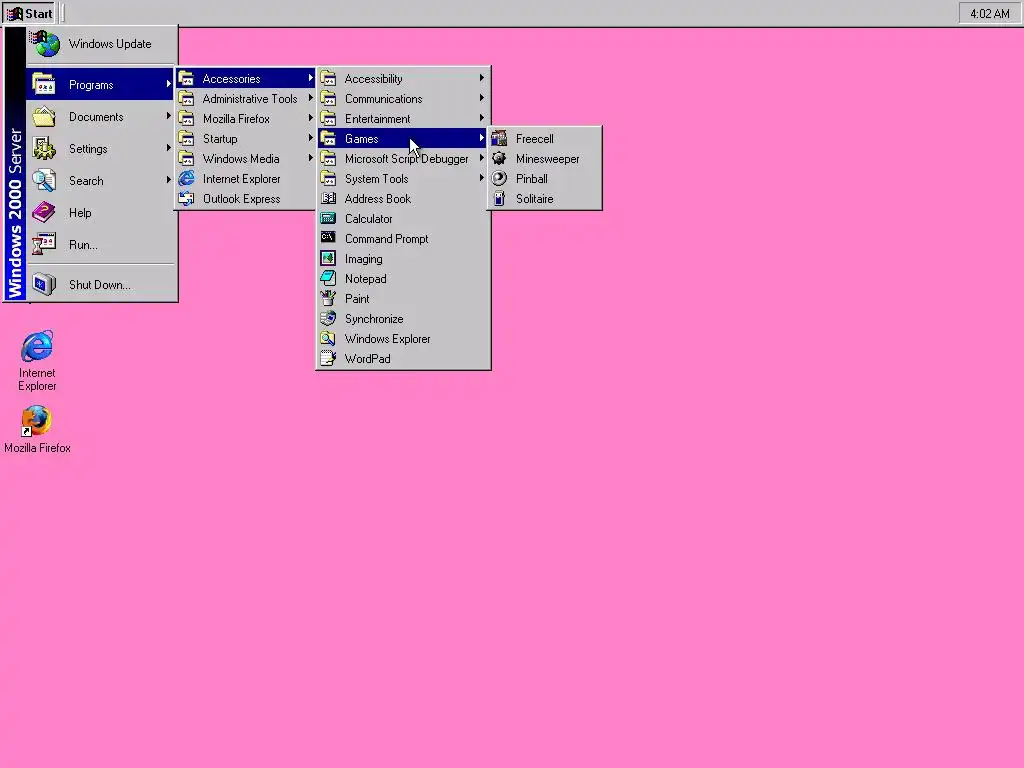The height and width of the screenshot is (768, 1024).
Task: Click the Solitaire card icon
Action: [x=500, y=199]
